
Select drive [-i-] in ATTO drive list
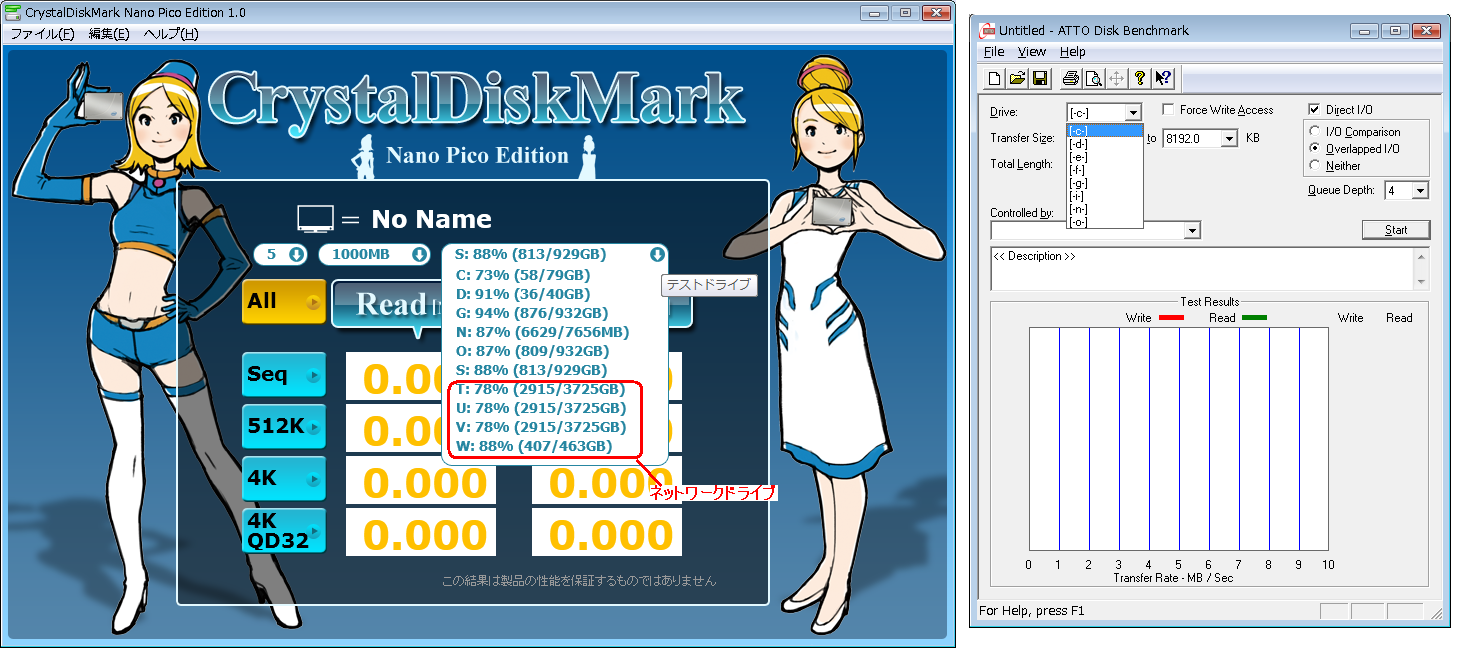tap(1104, 196)
